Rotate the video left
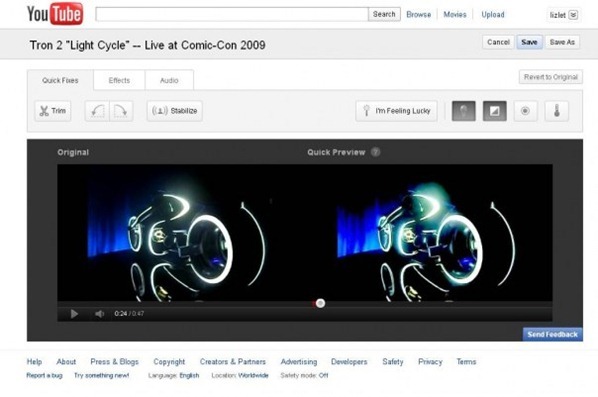Viewport: 598px width, 397px height. coord(97,111)
